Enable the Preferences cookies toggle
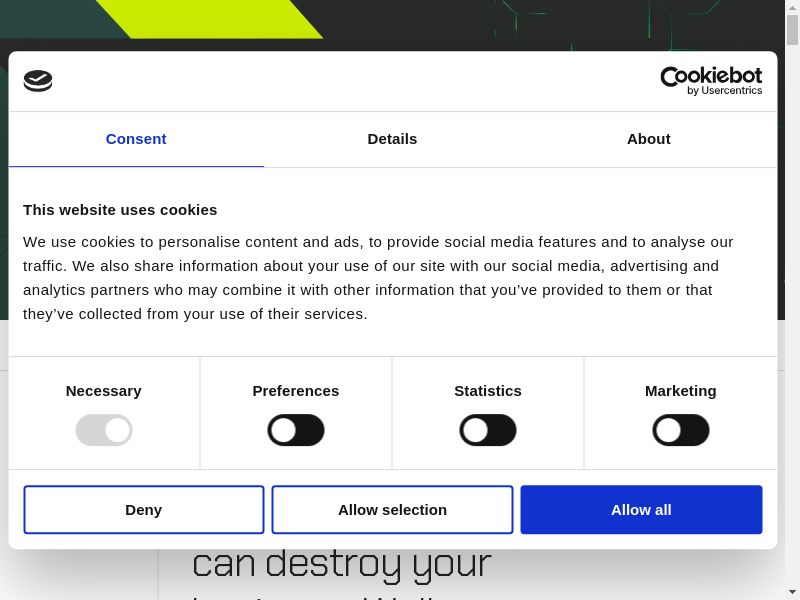 [x=296, y=430]
